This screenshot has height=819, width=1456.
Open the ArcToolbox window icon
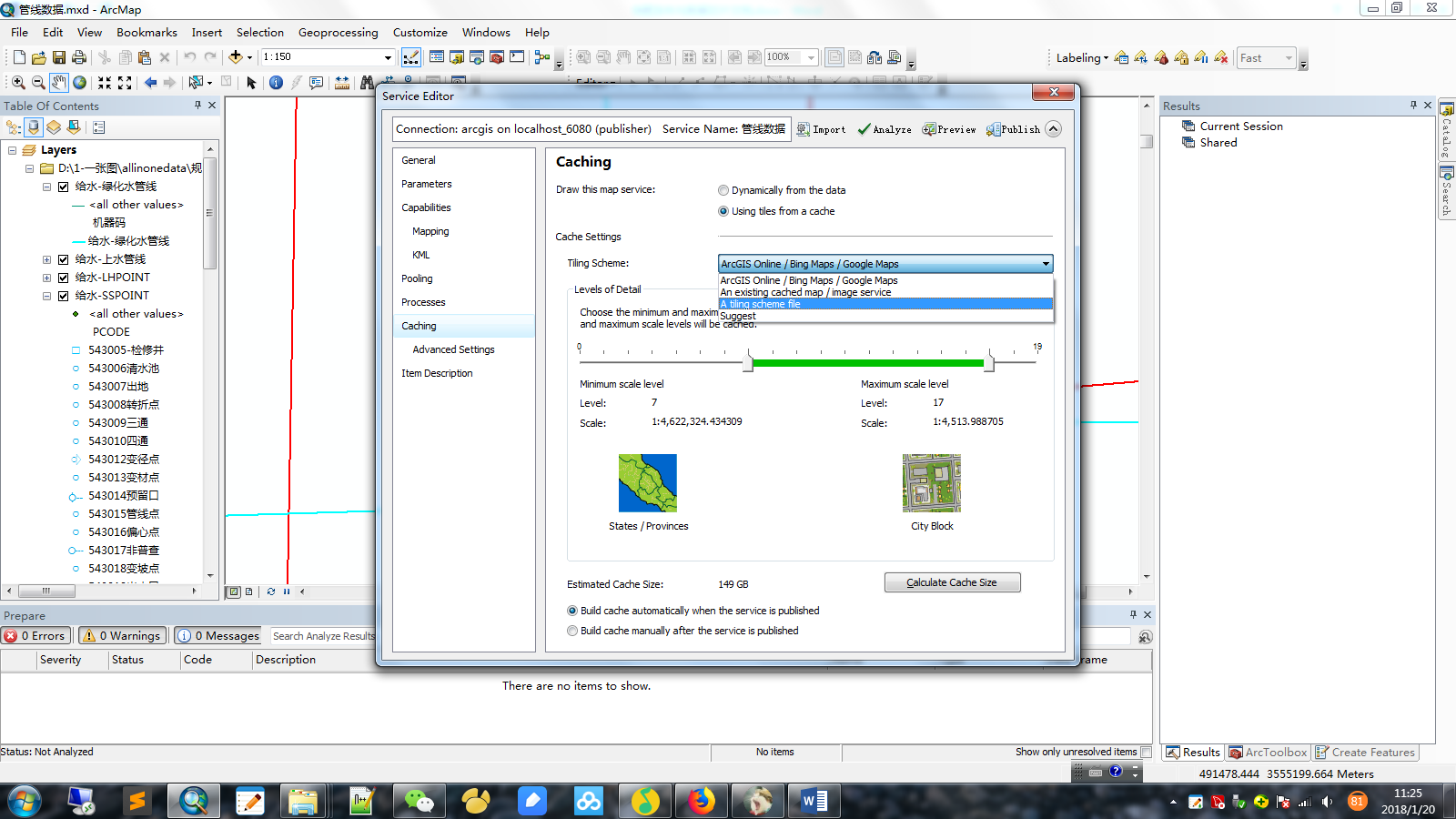click(x=497, y=57)
